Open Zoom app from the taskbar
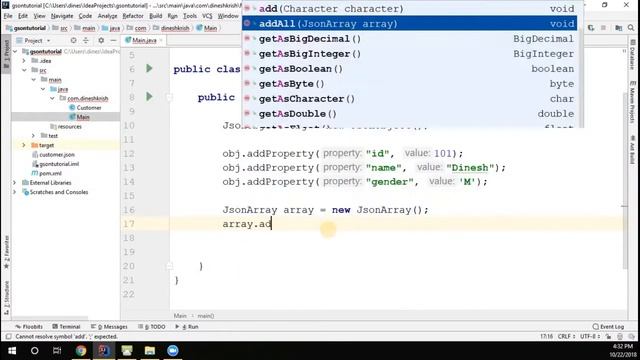 pyautogui.click(x=173, y=351)
